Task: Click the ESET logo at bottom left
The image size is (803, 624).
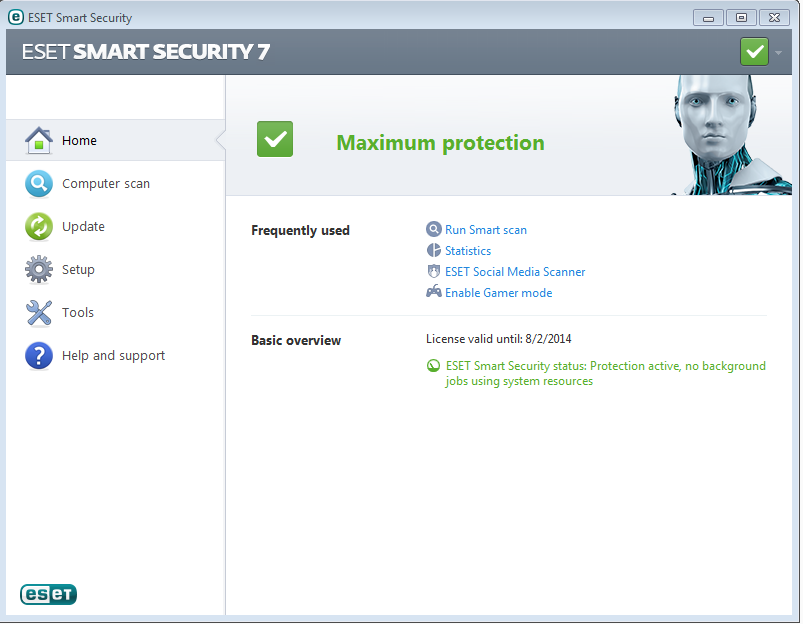Action: (48, 595)
